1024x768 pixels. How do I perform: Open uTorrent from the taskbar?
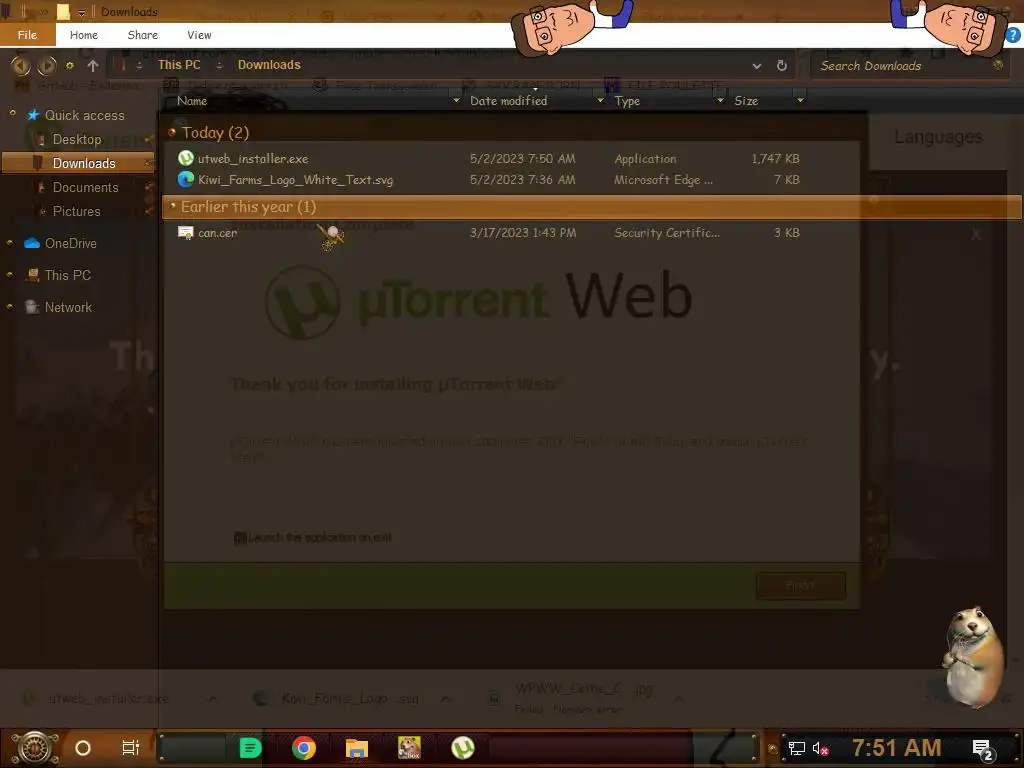pyautogui.click(x=462, y=748)
